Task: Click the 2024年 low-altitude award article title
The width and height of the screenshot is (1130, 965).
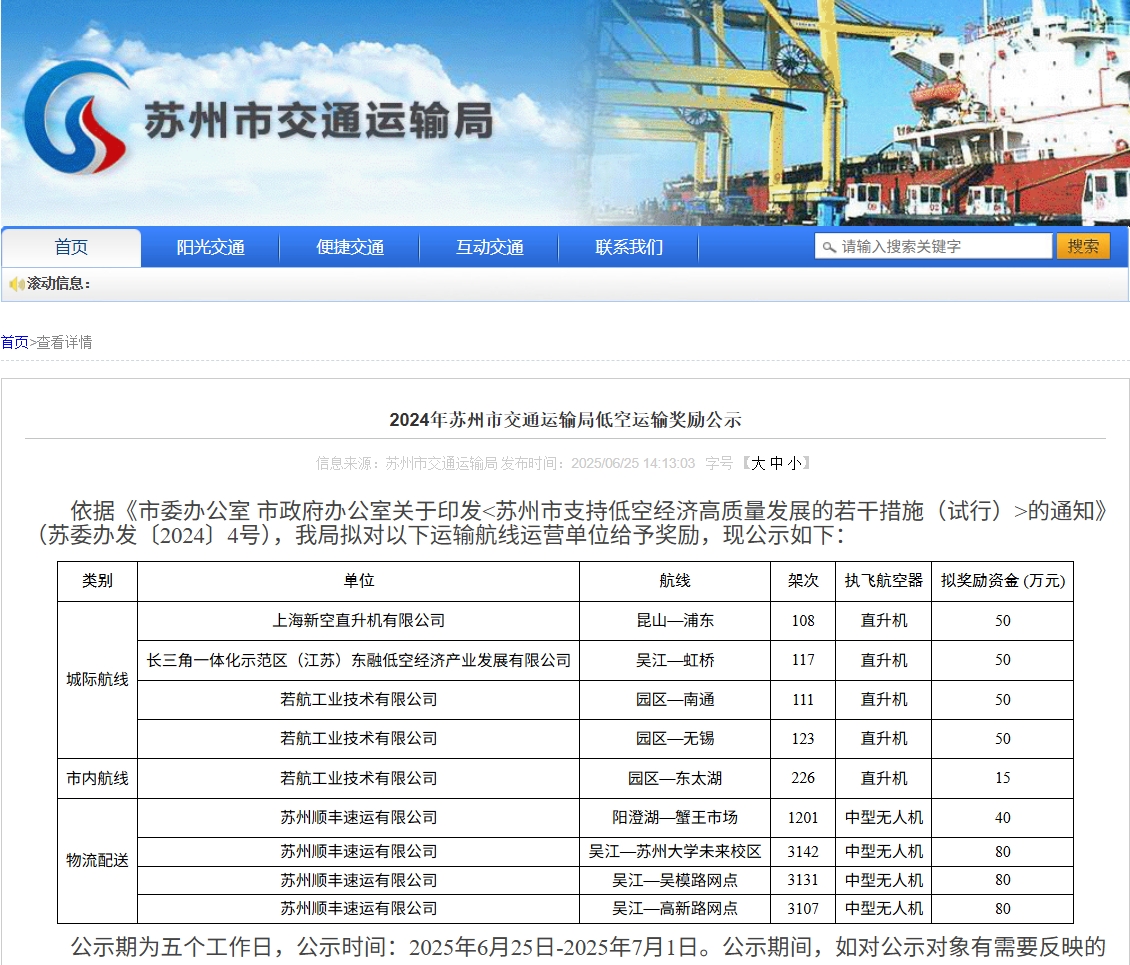Action: coord(565,420)
